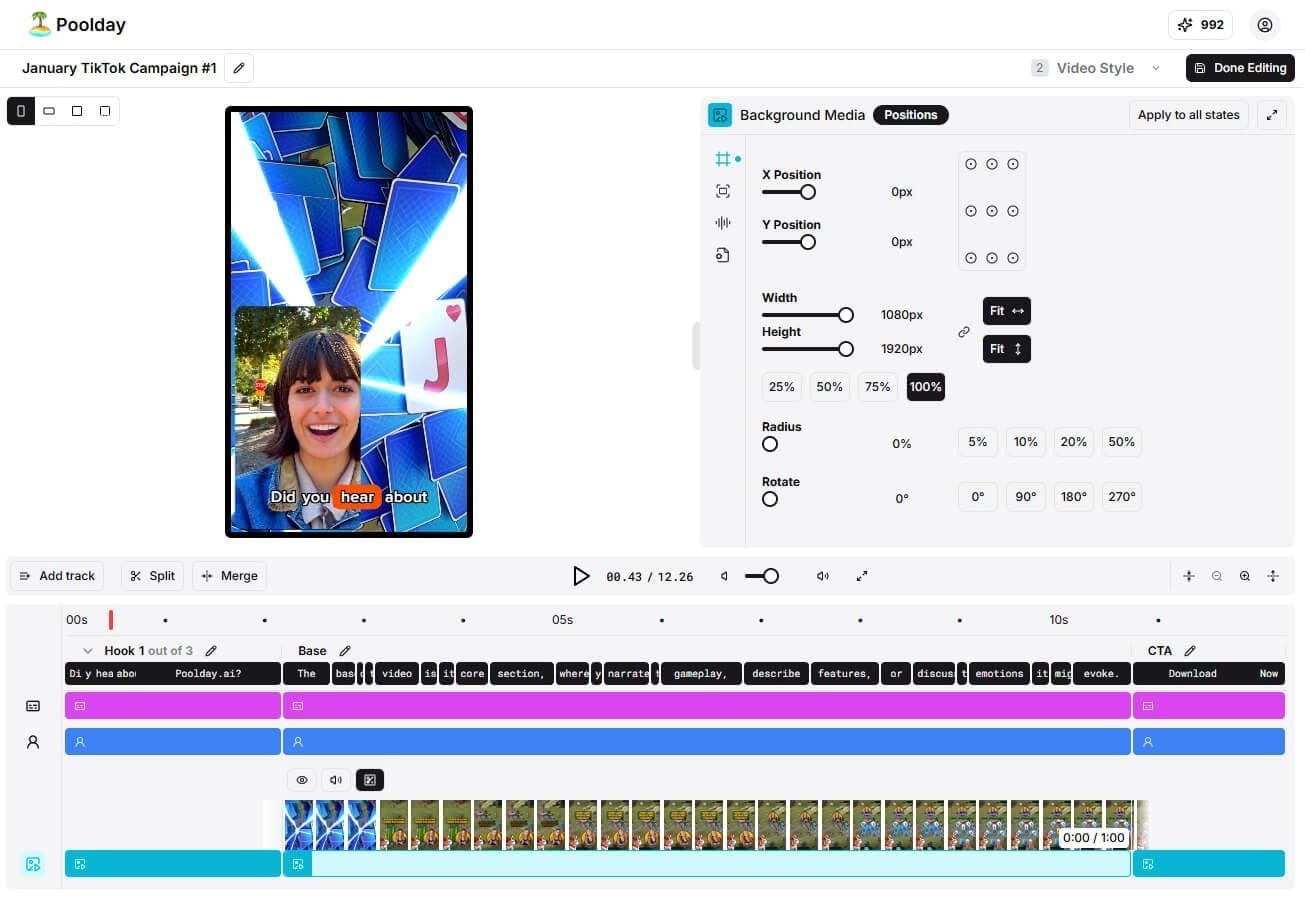Click Apply to all states
This screenshot has height=900, width=1305.
click(x=1188, y=115)
